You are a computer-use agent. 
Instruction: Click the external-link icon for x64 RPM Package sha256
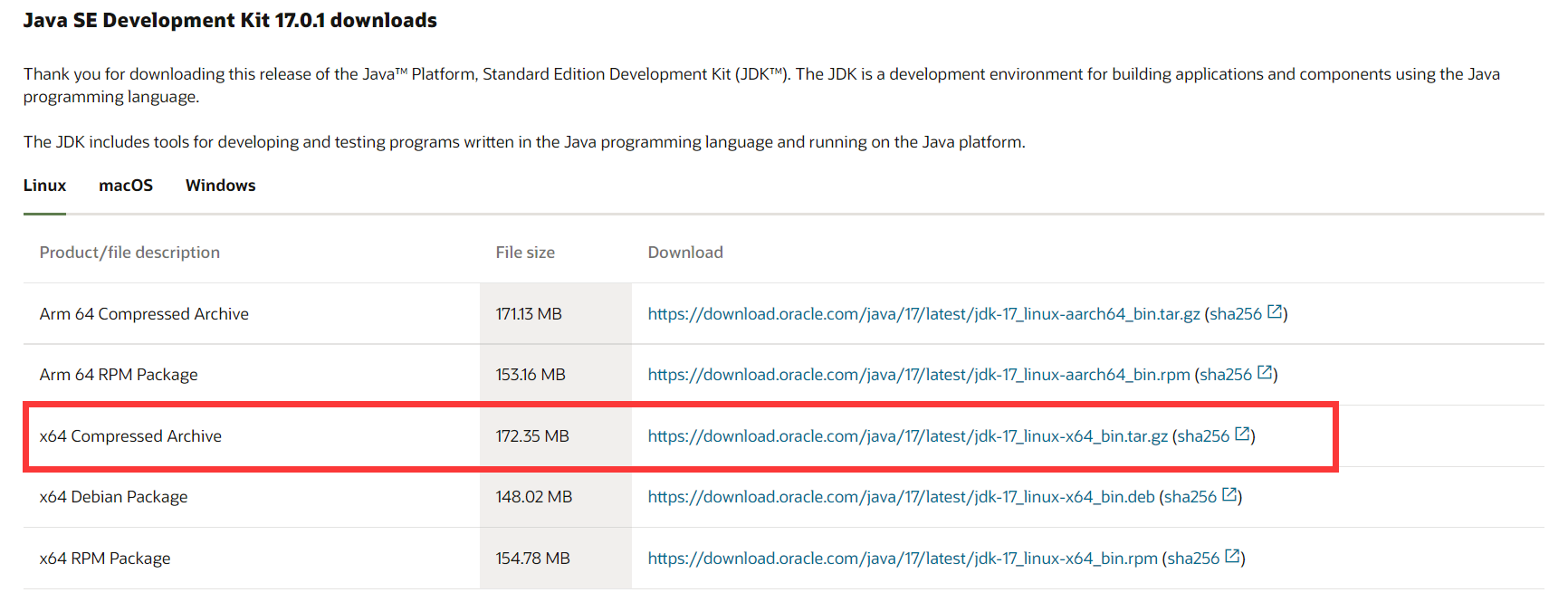tap(1232, 557)
